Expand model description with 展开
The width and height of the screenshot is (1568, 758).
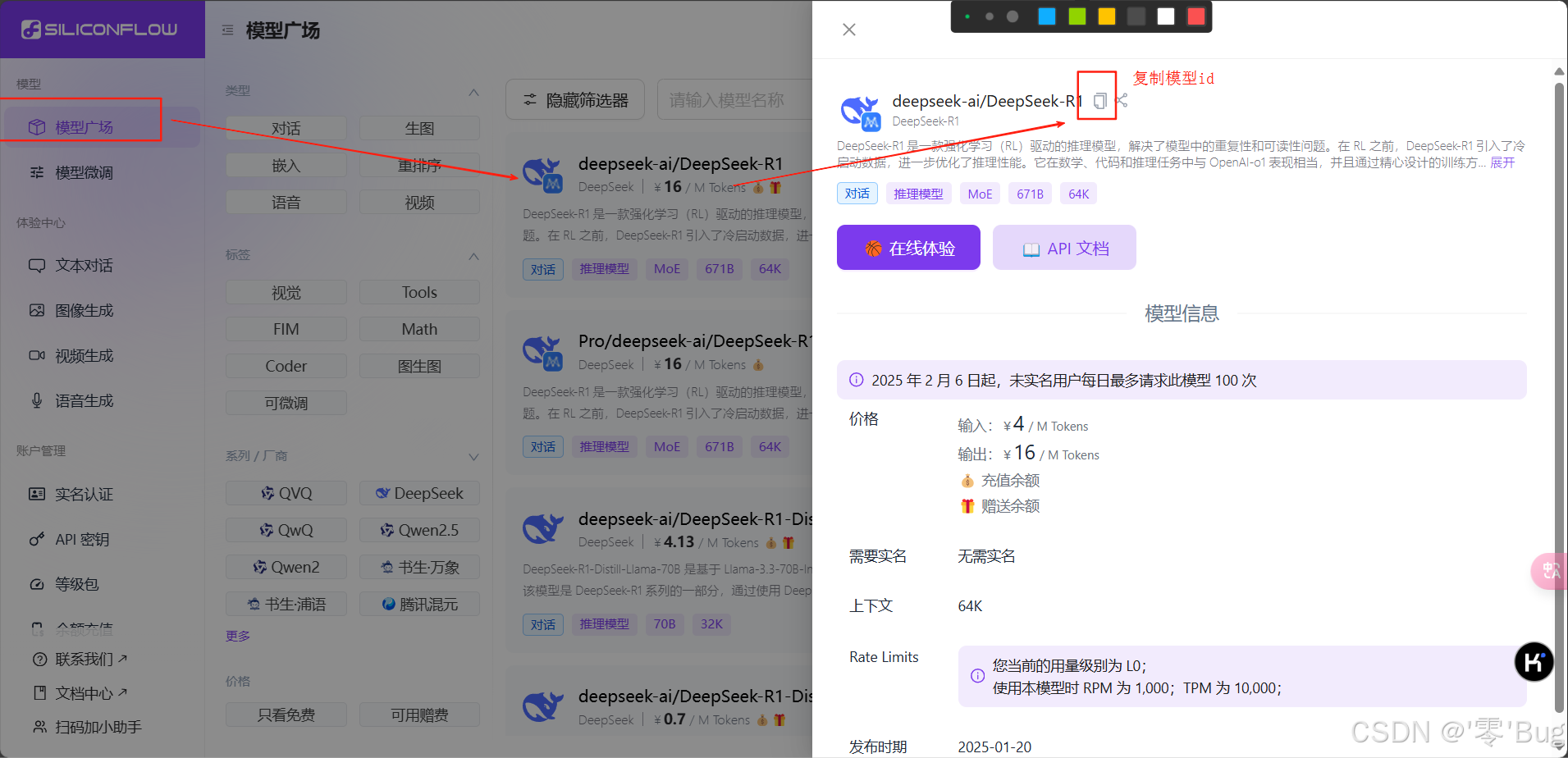[x=1502, y=162]
